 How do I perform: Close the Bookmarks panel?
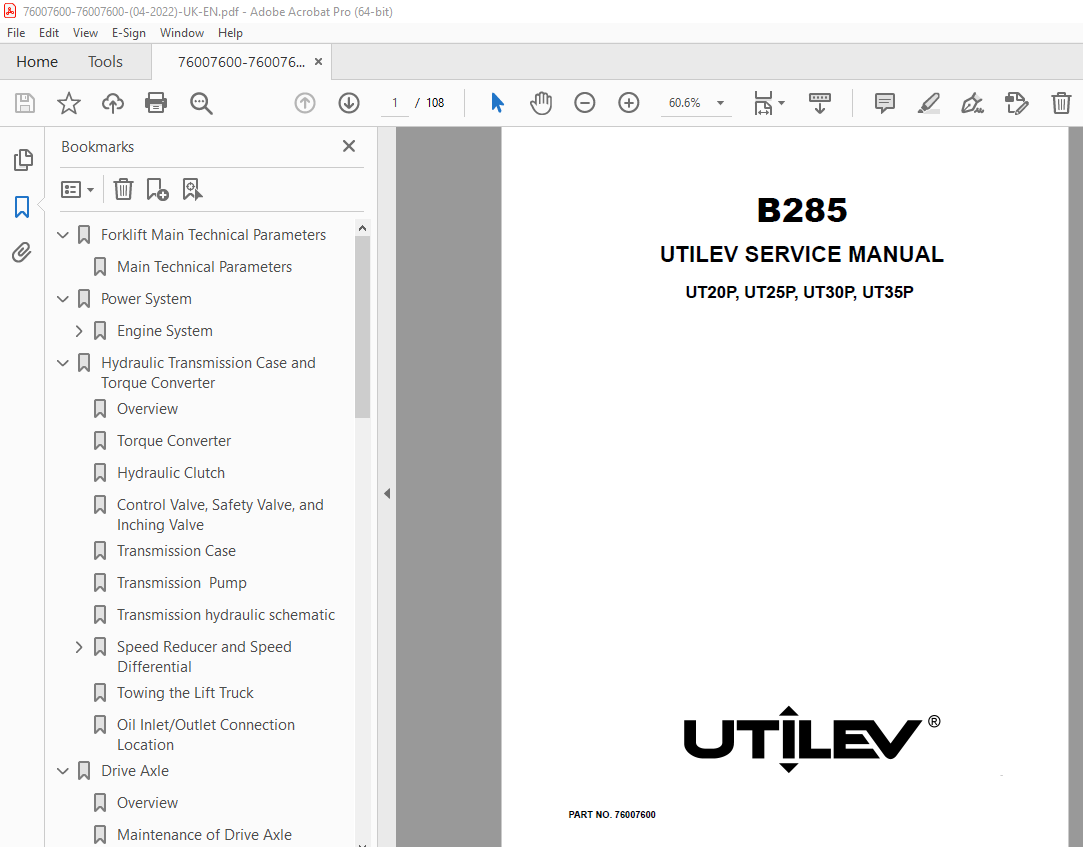349,146
